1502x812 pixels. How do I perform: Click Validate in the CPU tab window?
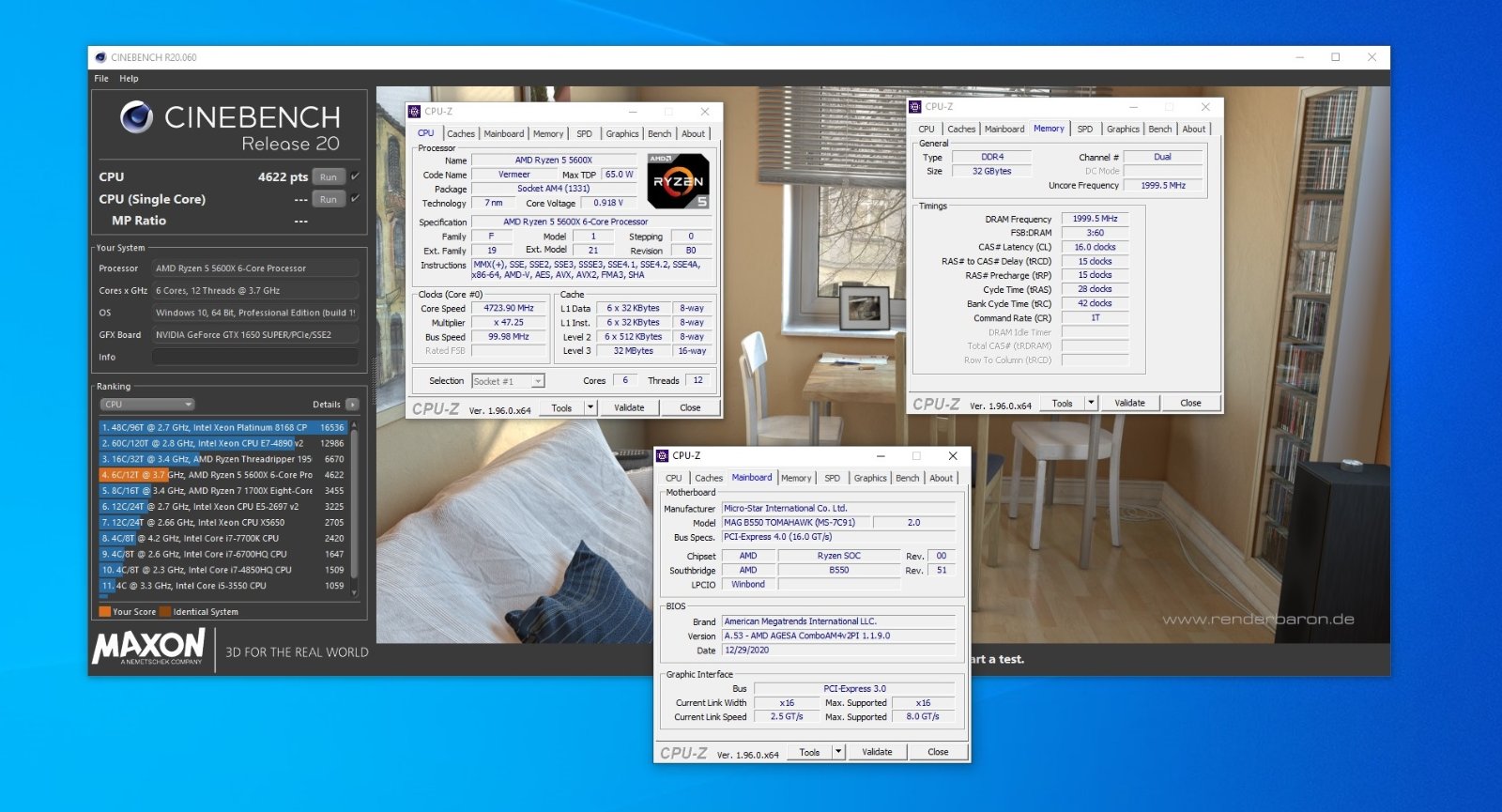coord(629,407)
